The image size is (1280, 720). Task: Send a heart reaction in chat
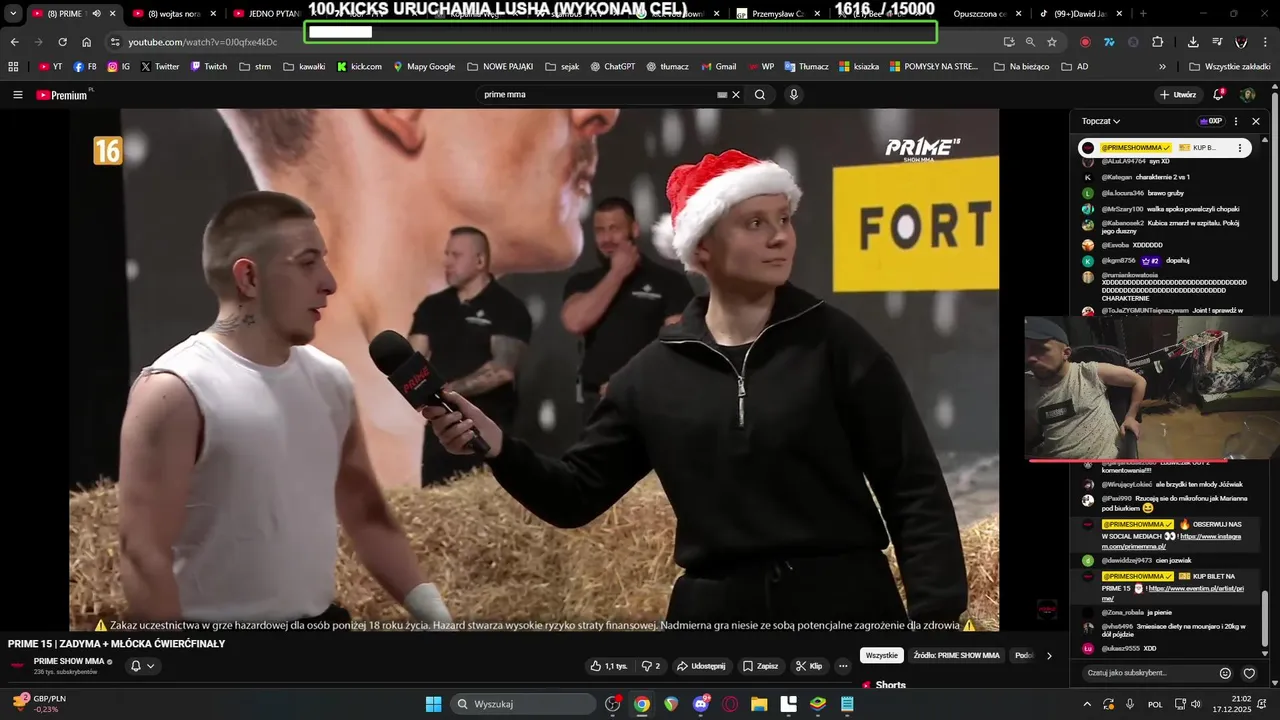coord(1249,673)
